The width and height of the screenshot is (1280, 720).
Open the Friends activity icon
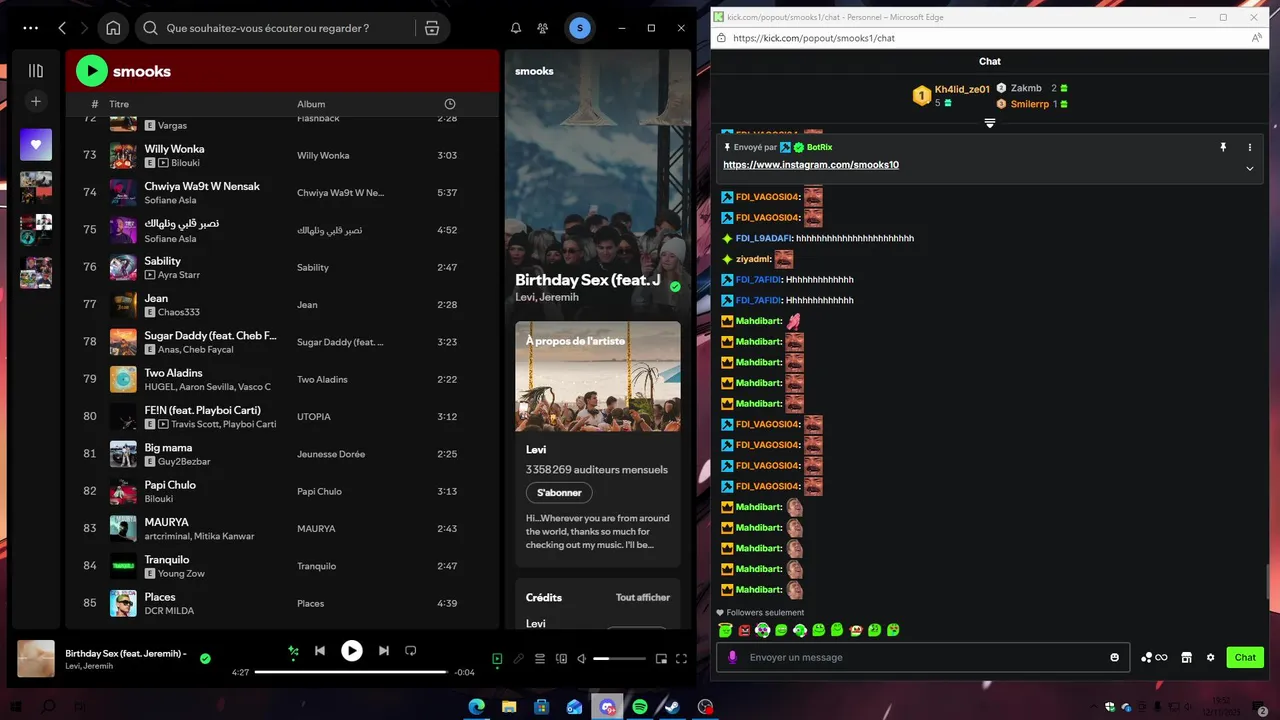tap(542, 28)
